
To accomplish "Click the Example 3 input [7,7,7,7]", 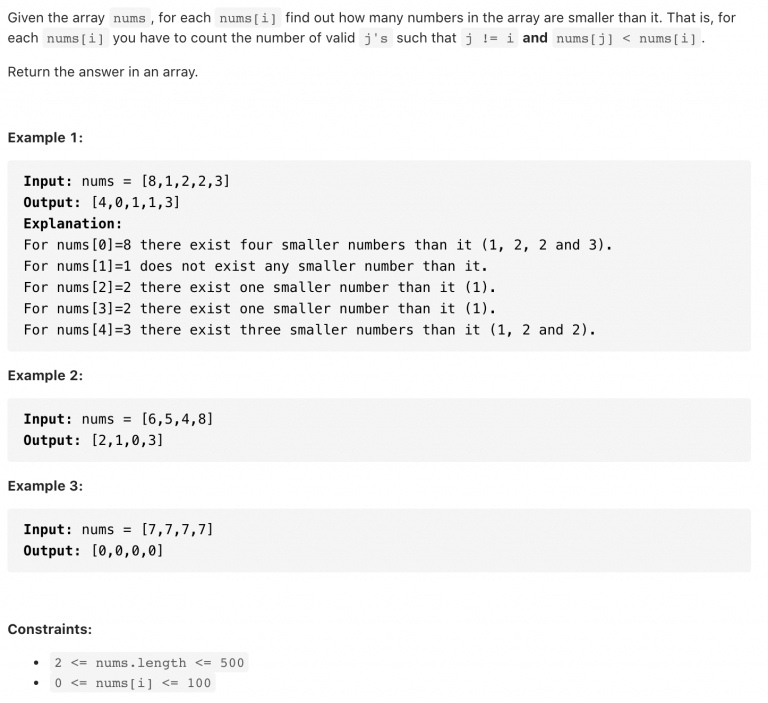I will pyautogui.click(x=177, y=530).
